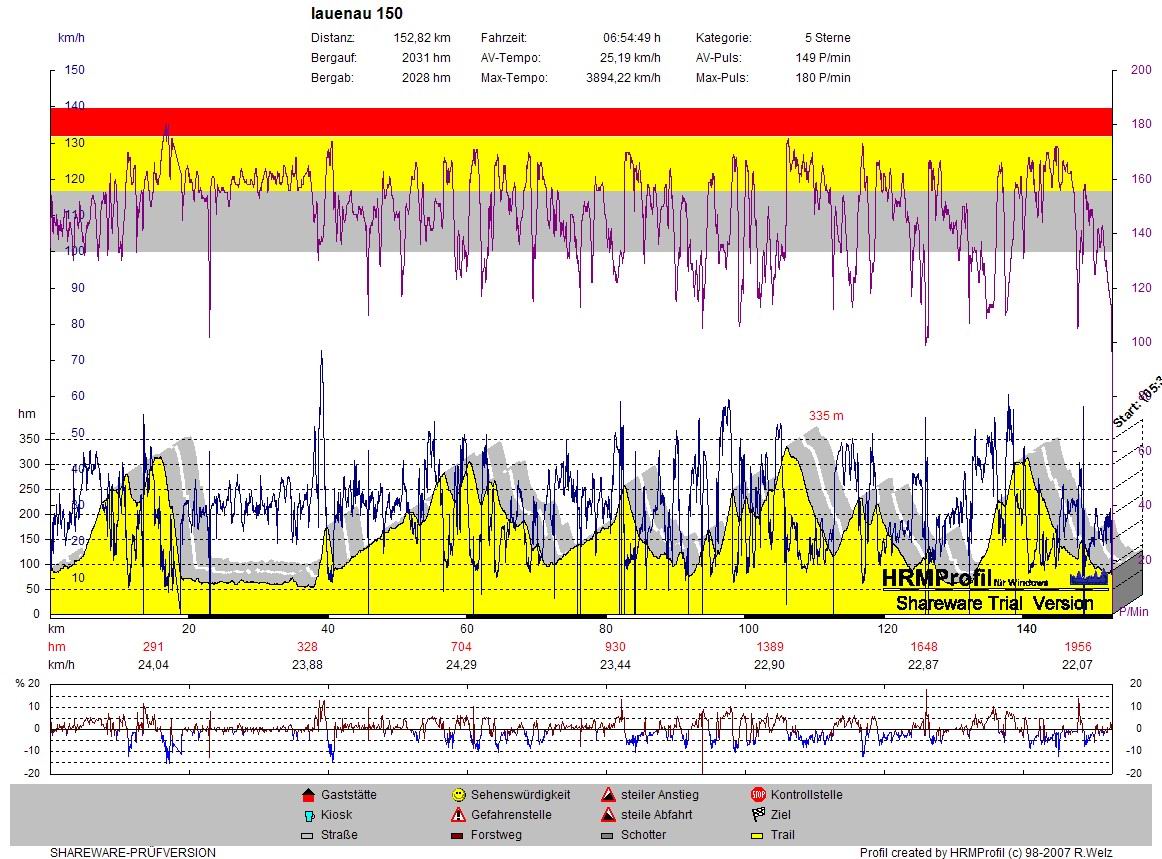Screen dimensions: 1162x859
Task: Select the Schotter gray swatch
Action: 607,835
